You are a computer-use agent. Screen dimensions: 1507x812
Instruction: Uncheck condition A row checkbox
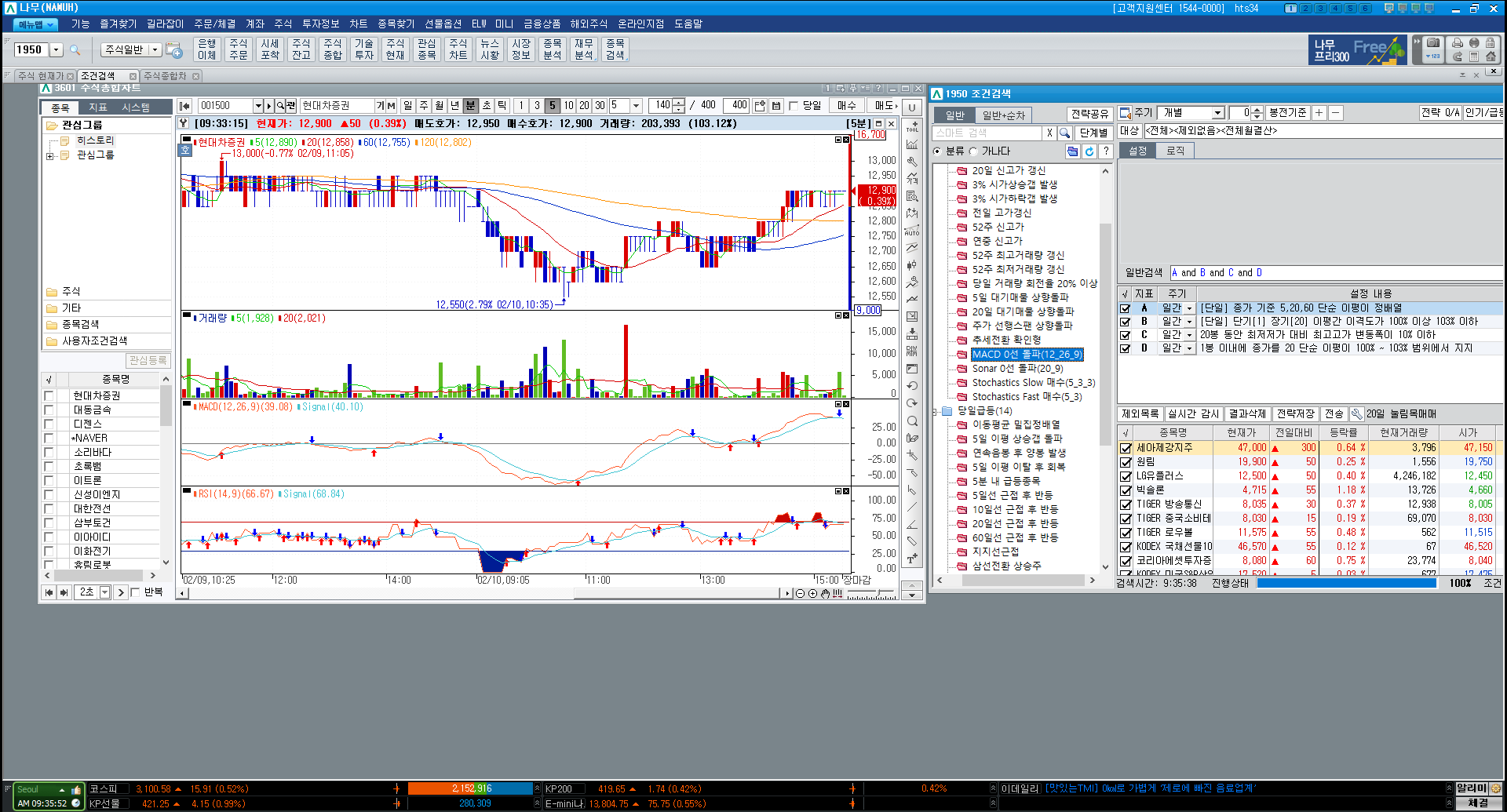click(1125, 308)
